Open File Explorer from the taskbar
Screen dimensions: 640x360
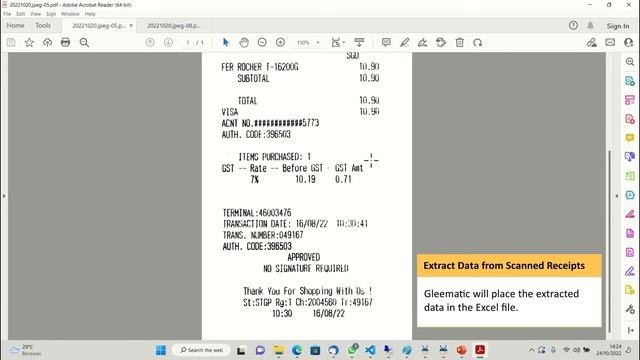click(279, 350)
